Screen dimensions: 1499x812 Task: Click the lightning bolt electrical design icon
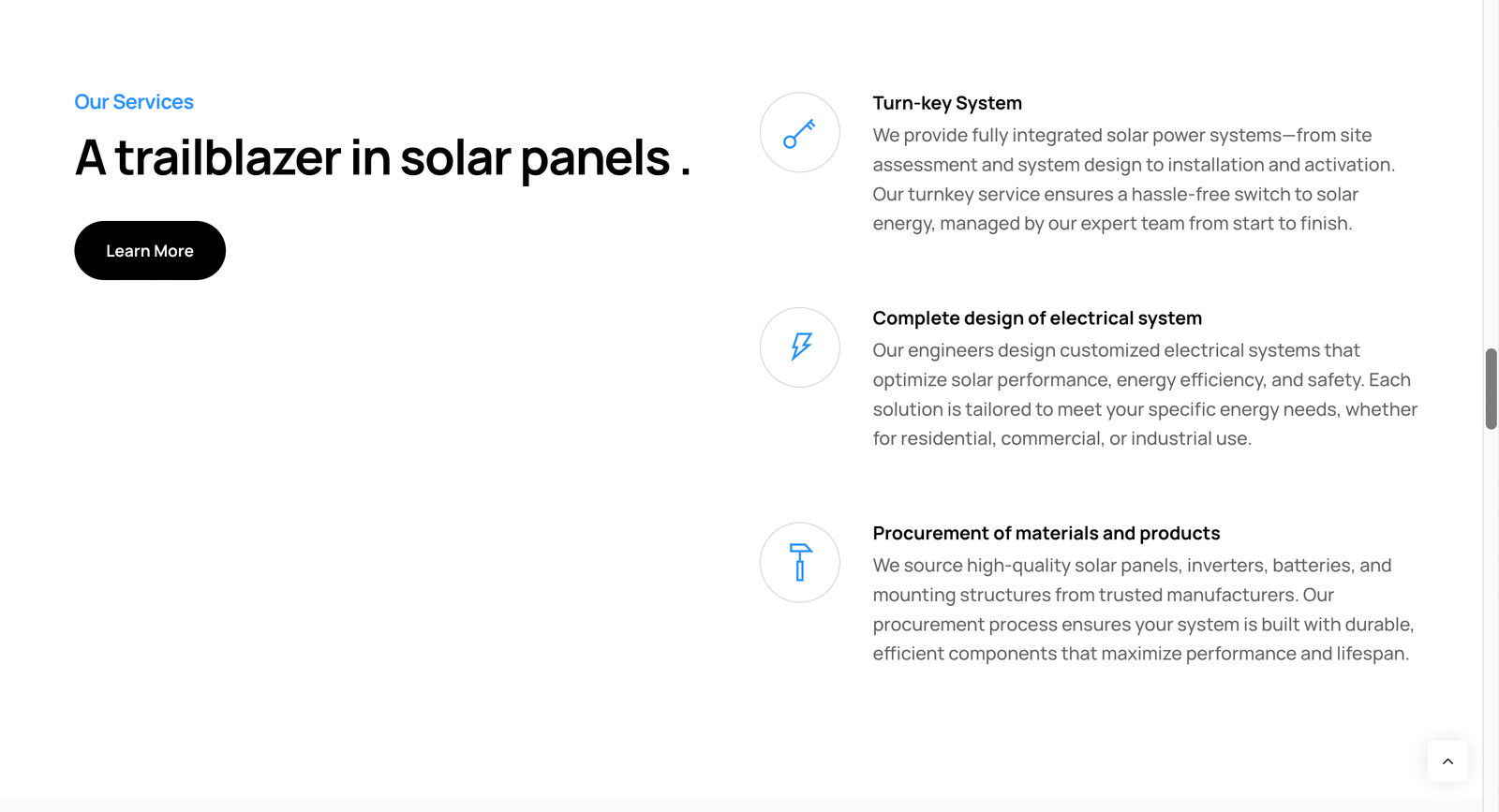pyautogui.click(x=799, y=347)
